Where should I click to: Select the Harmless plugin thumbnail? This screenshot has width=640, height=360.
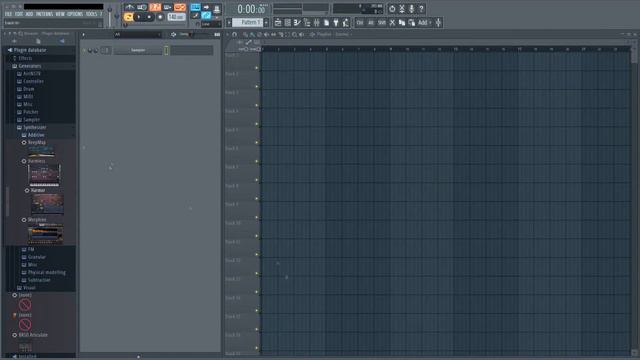[44, 175]
